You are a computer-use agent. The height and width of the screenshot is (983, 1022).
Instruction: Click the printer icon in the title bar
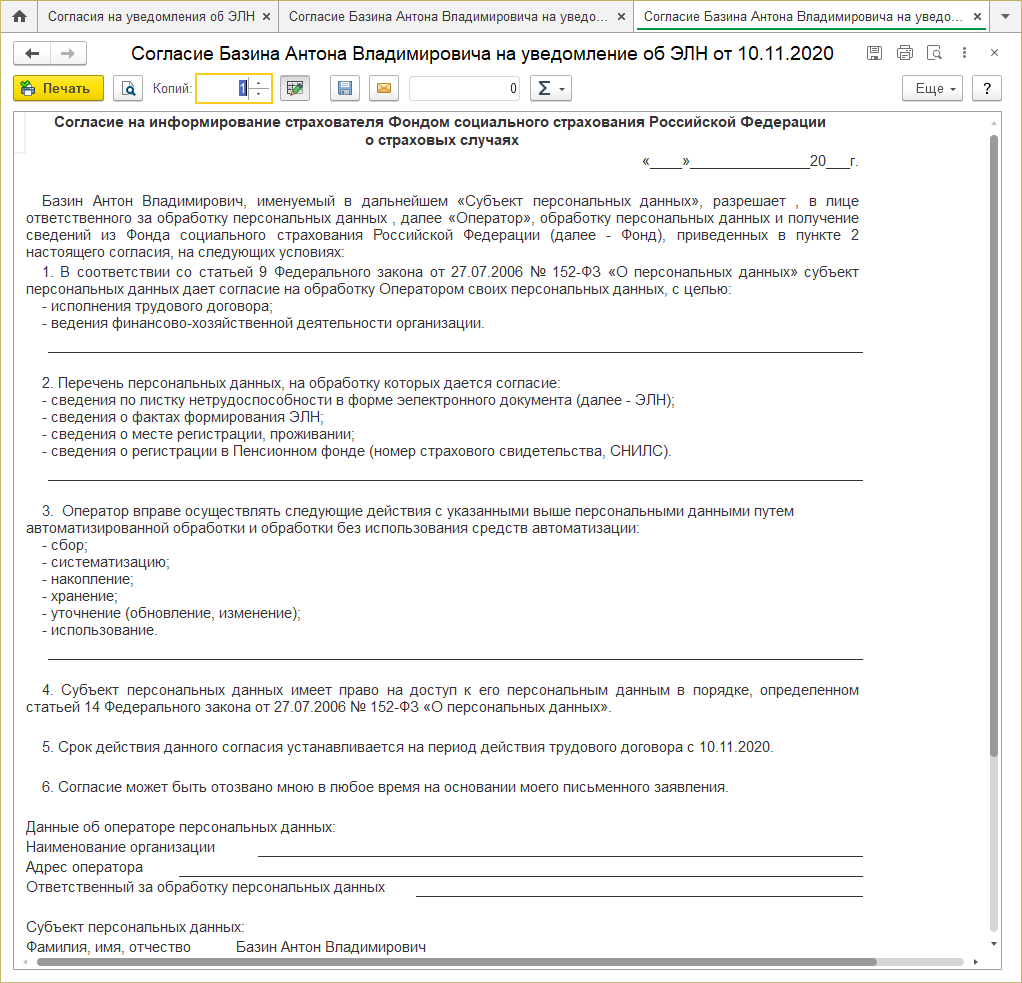click(905, 53)
